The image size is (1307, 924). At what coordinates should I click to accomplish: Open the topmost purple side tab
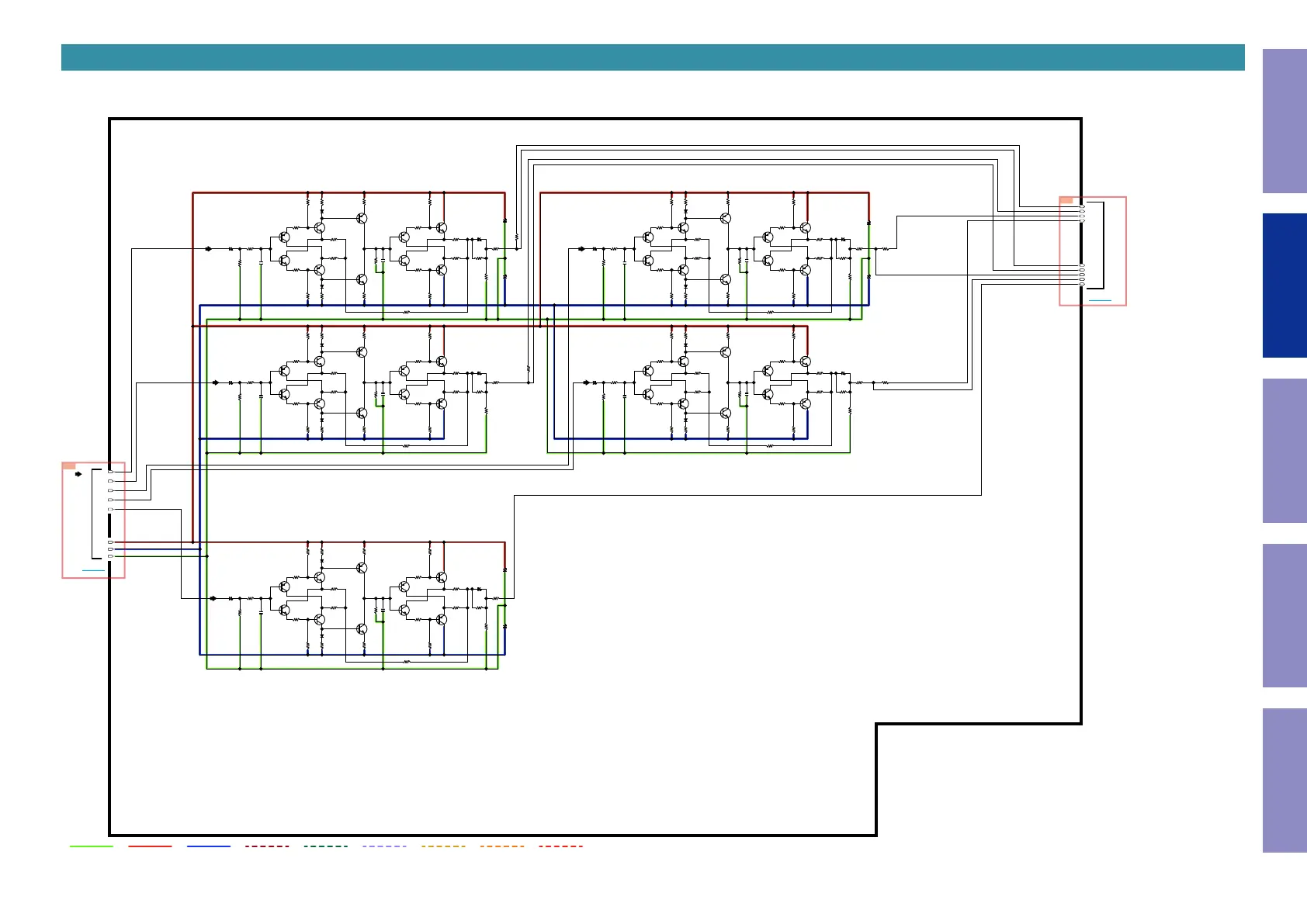pyautogui.click(x=1284, y=121)
